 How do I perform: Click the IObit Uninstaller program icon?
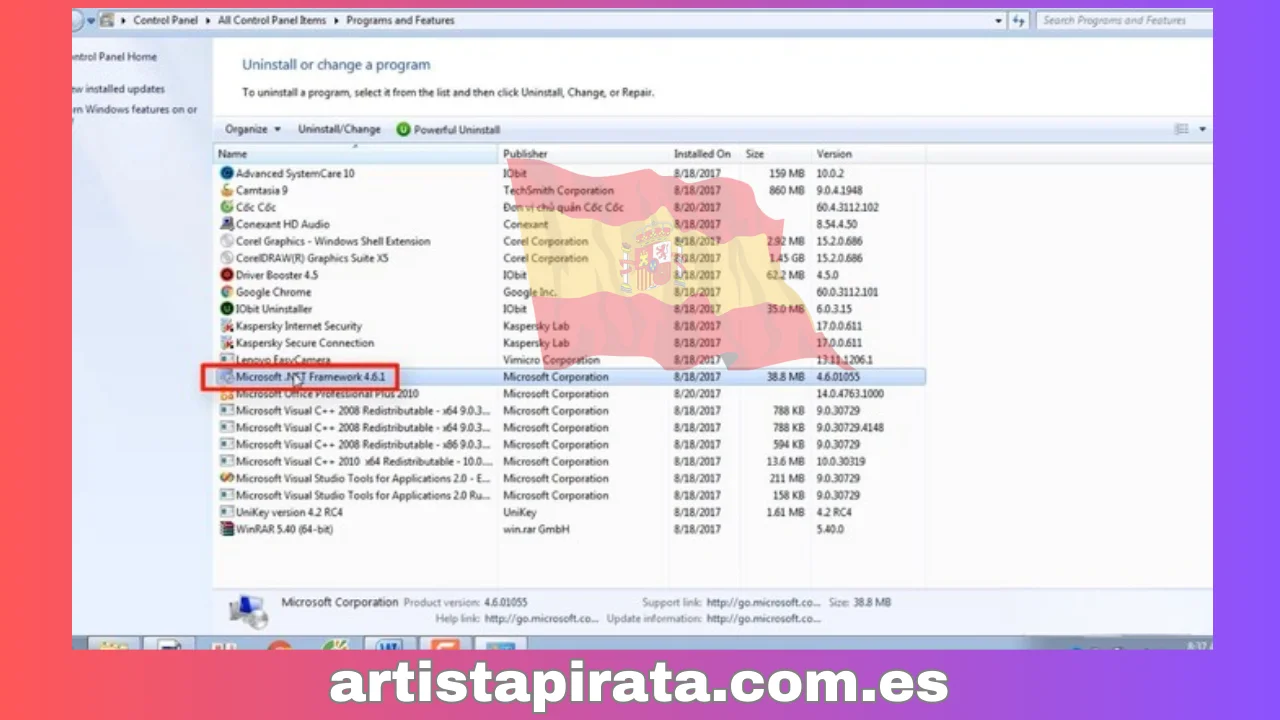[x=227, y=309]
